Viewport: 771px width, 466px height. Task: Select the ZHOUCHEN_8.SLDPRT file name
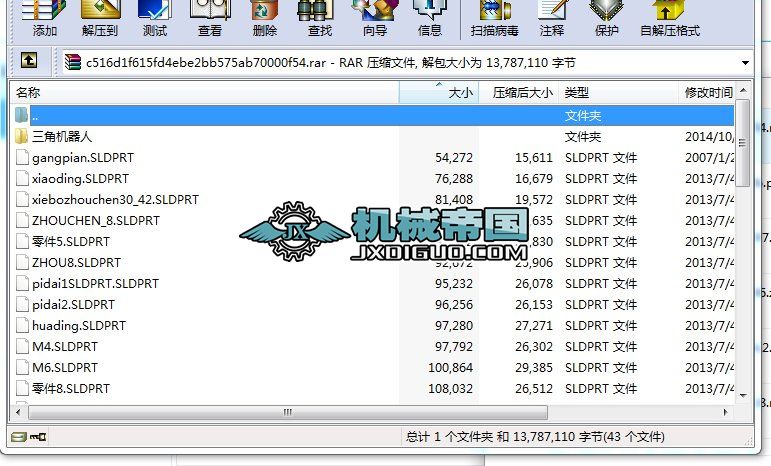(96, 221)
